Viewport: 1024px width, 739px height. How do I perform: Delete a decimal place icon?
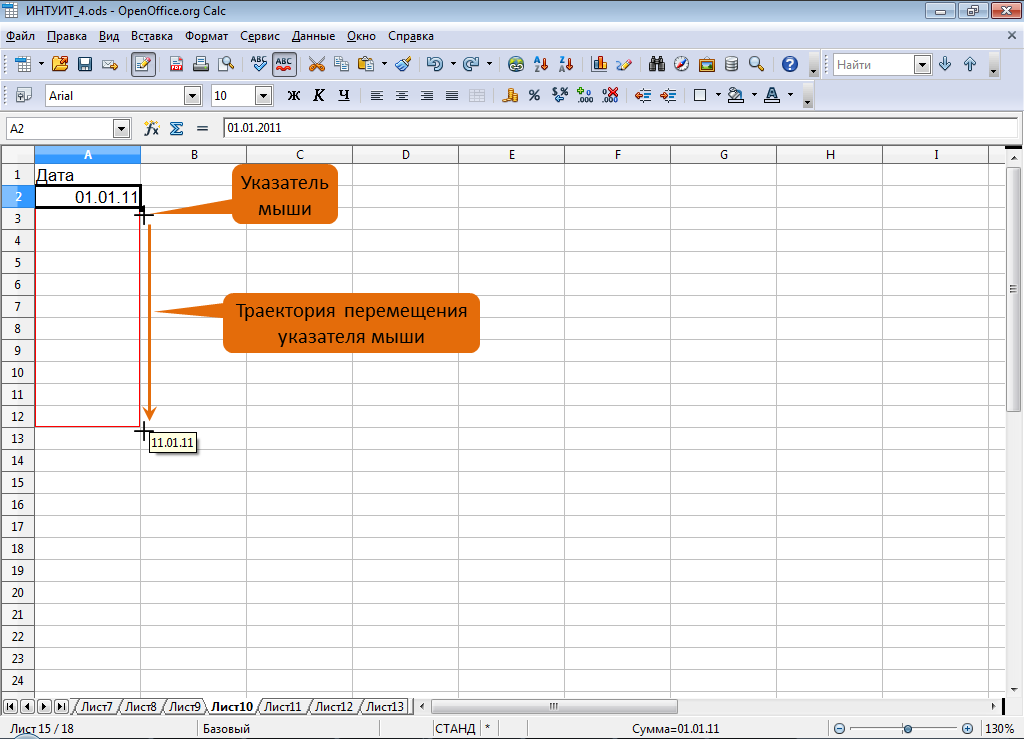click(610, 95)
